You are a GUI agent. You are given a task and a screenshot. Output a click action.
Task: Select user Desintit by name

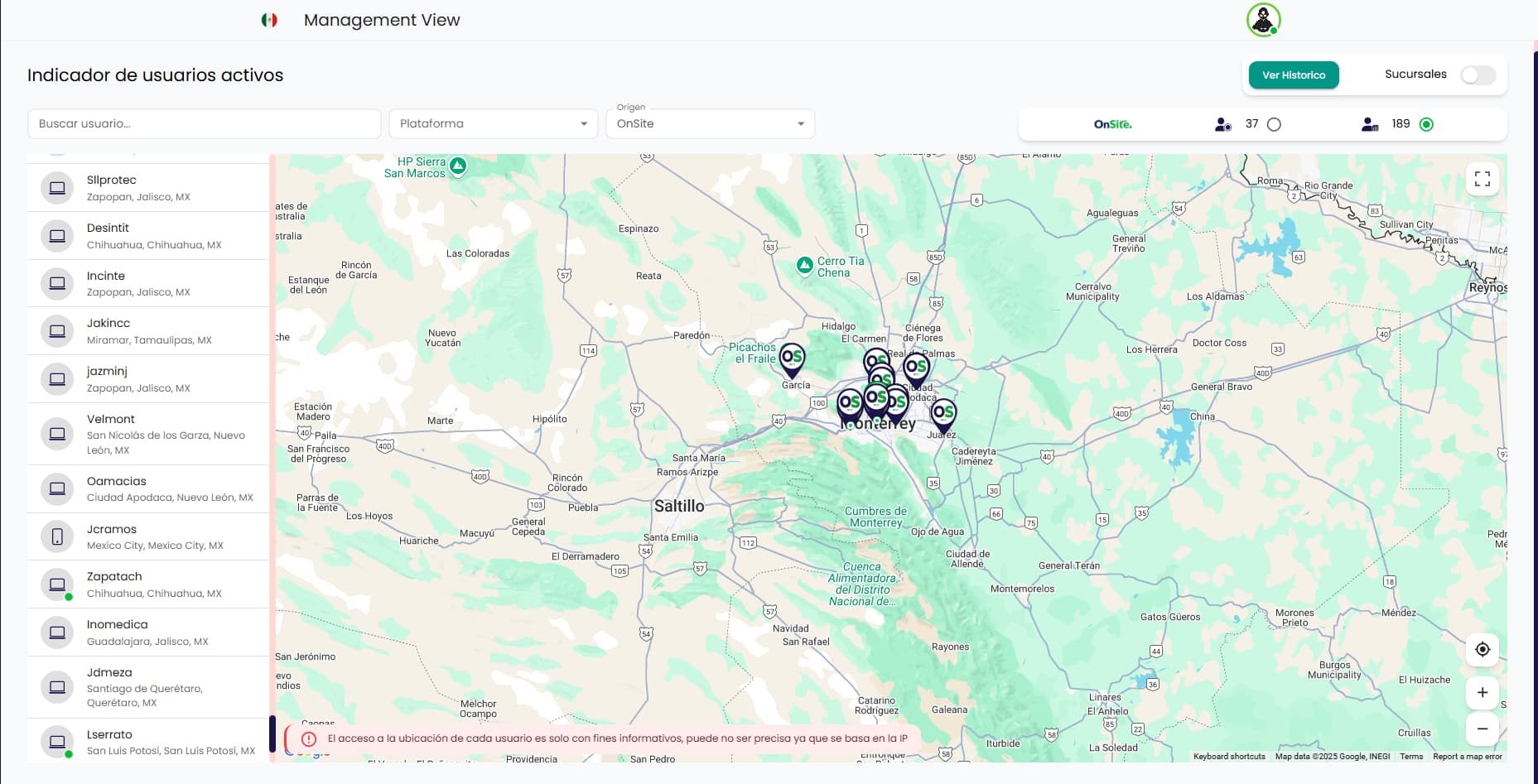[108, 228]
